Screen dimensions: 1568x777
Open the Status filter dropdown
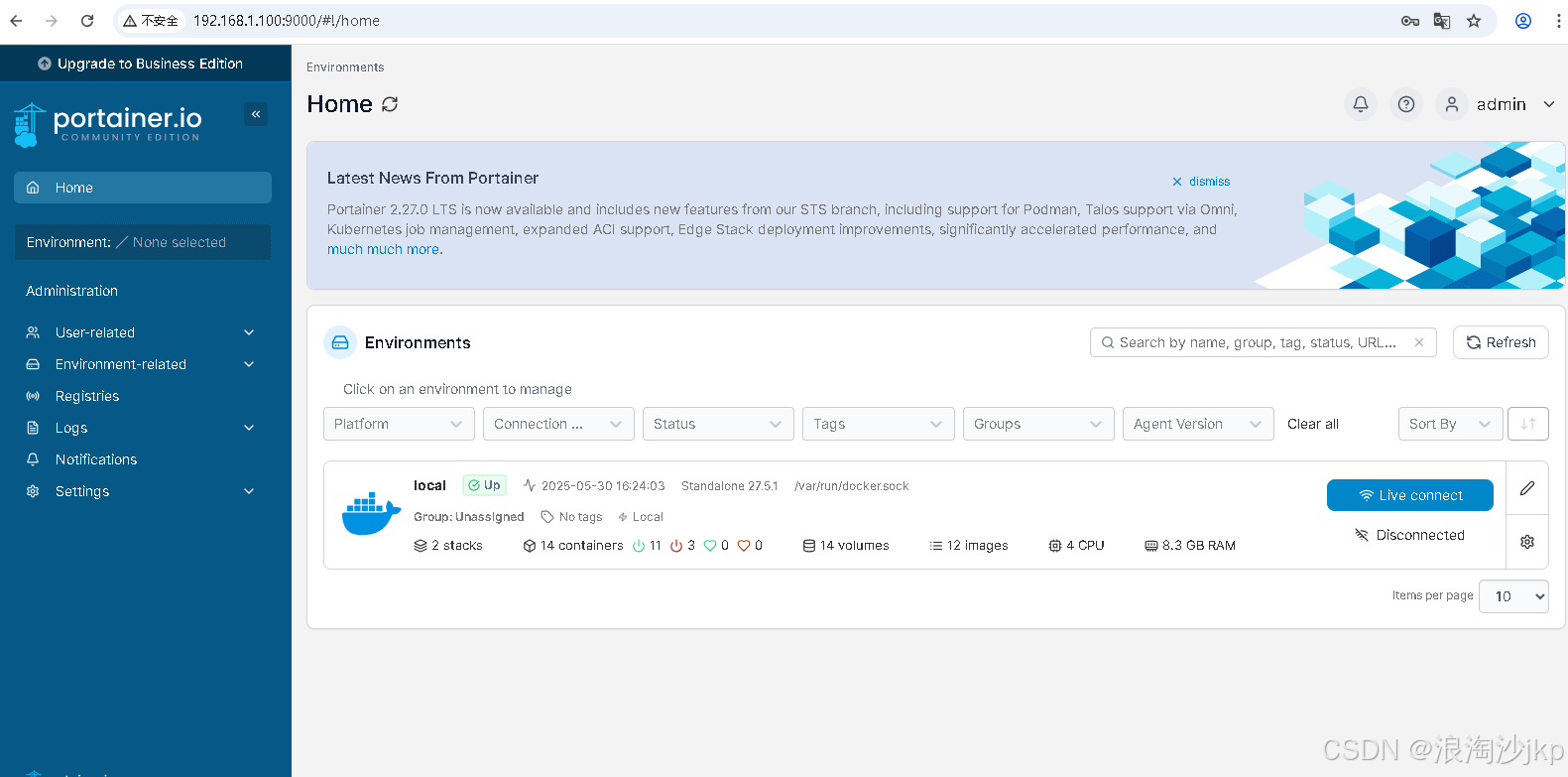718,424
